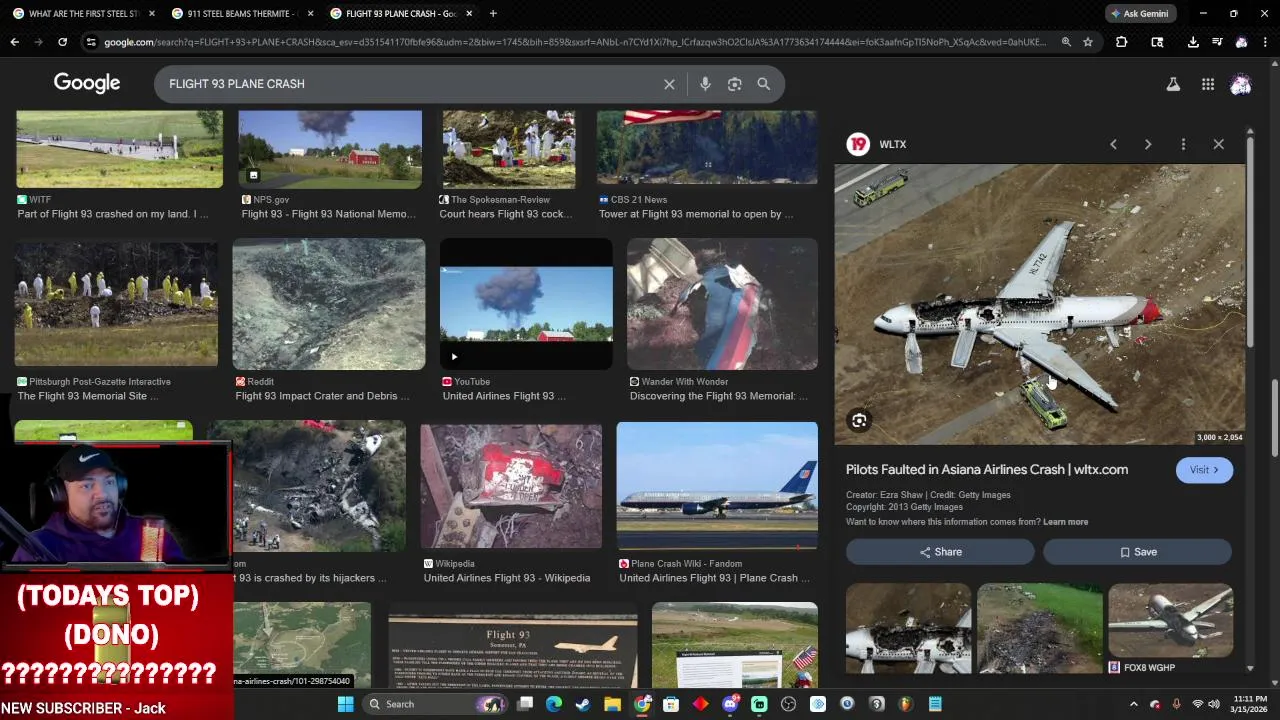Open the Wikipedia flight recorder thumbnail
This screenshot has height=720, width=1280.
511,486
